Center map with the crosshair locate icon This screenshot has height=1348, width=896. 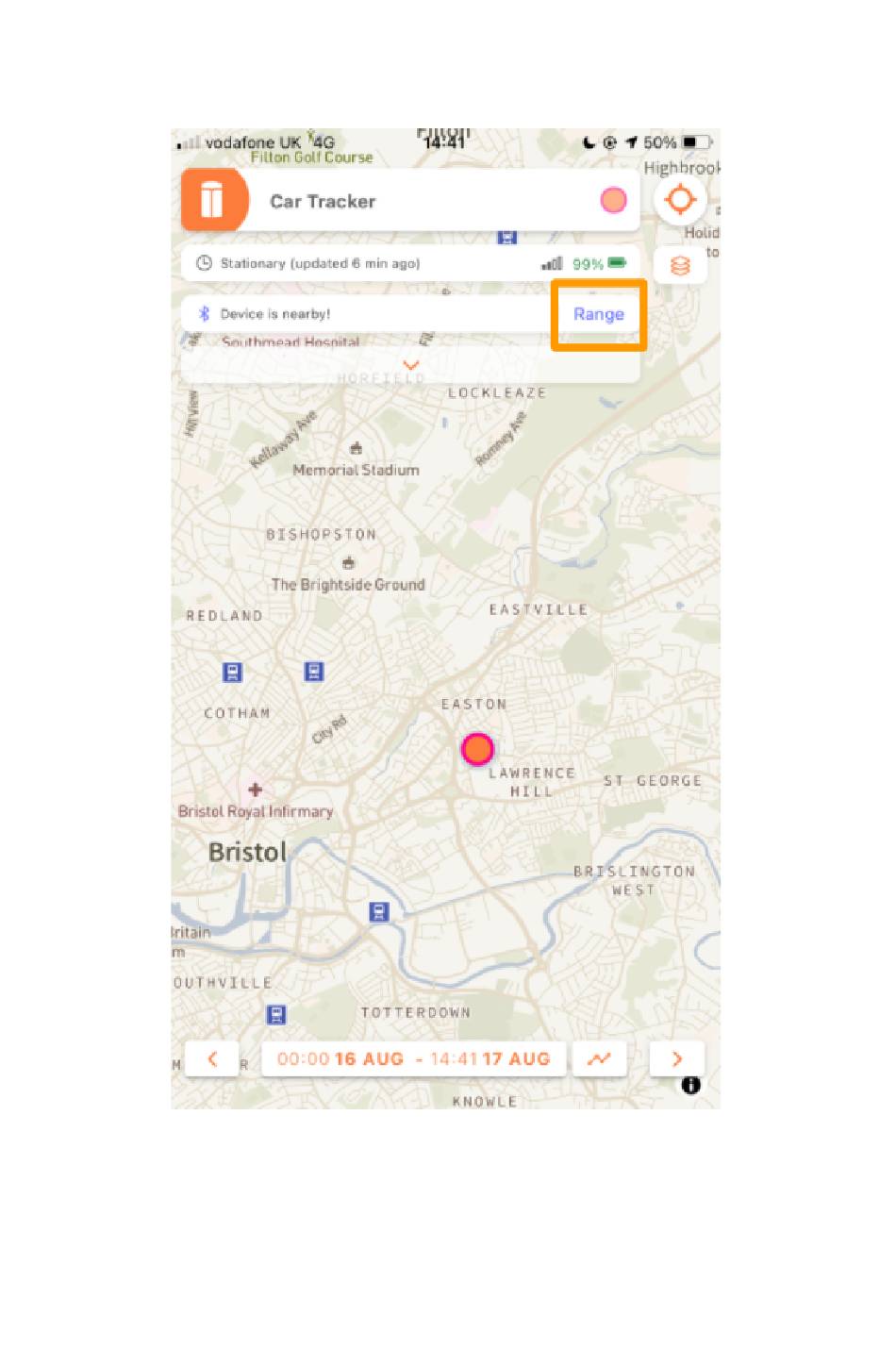(x=680, y=200)
